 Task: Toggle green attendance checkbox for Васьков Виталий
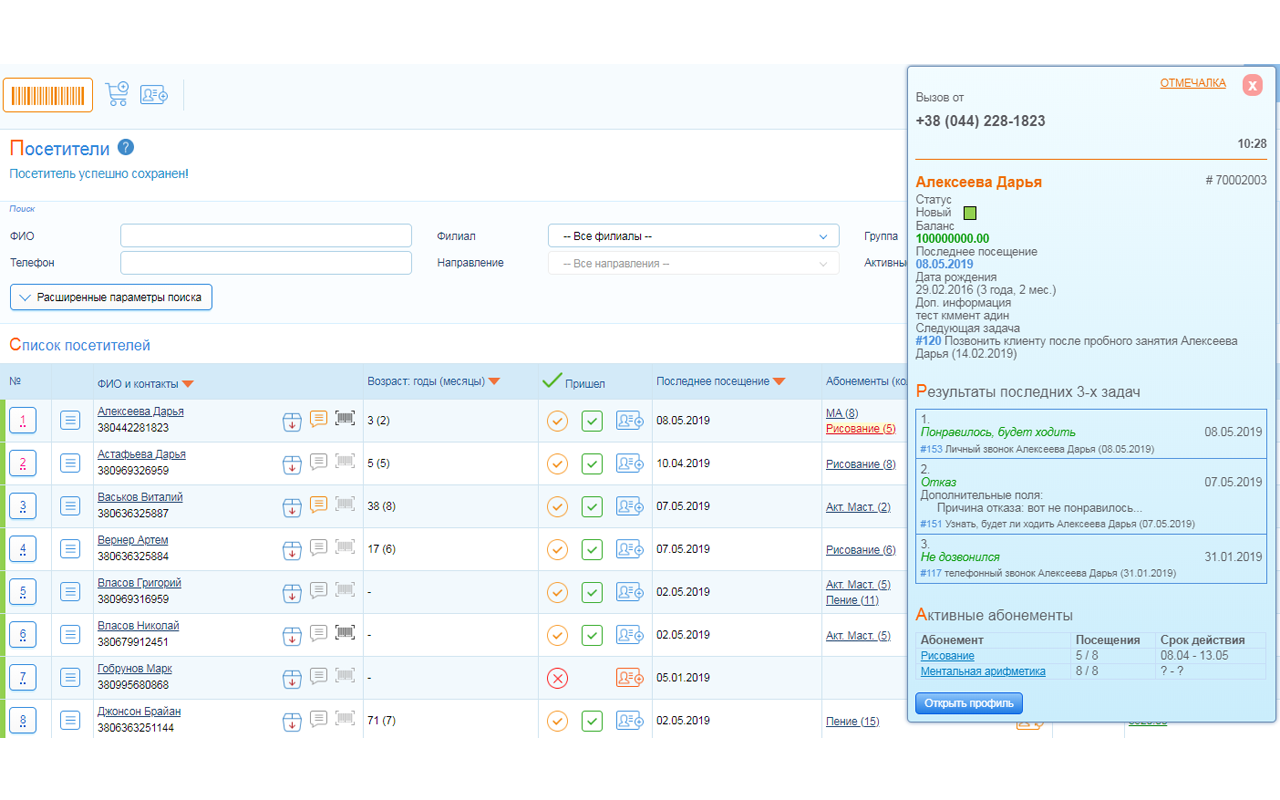point(592,507)
